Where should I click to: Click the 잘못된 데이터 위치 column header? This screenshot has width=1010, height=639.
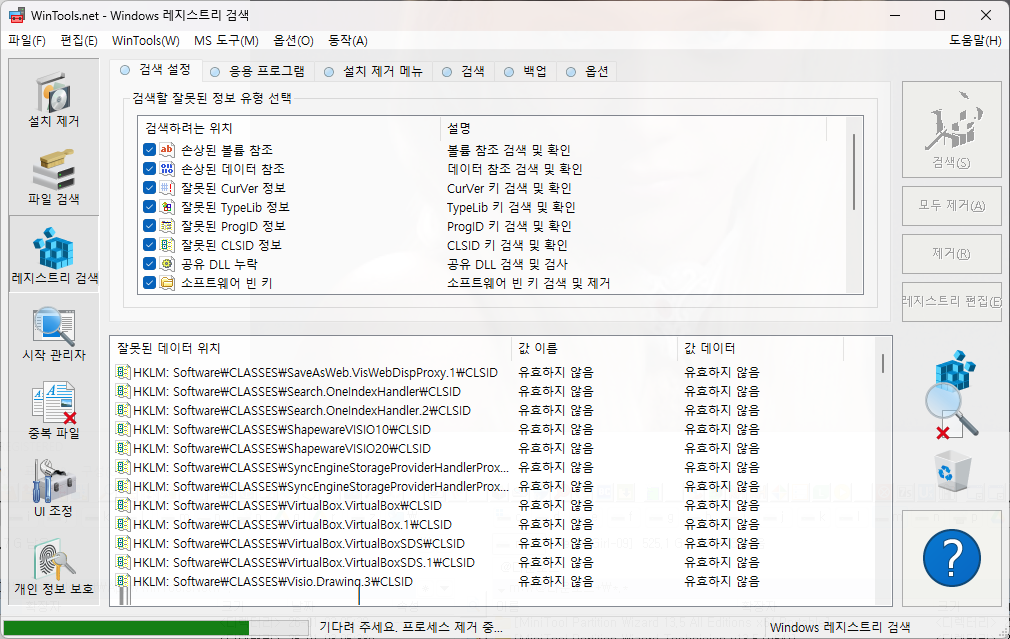[312, 348]
